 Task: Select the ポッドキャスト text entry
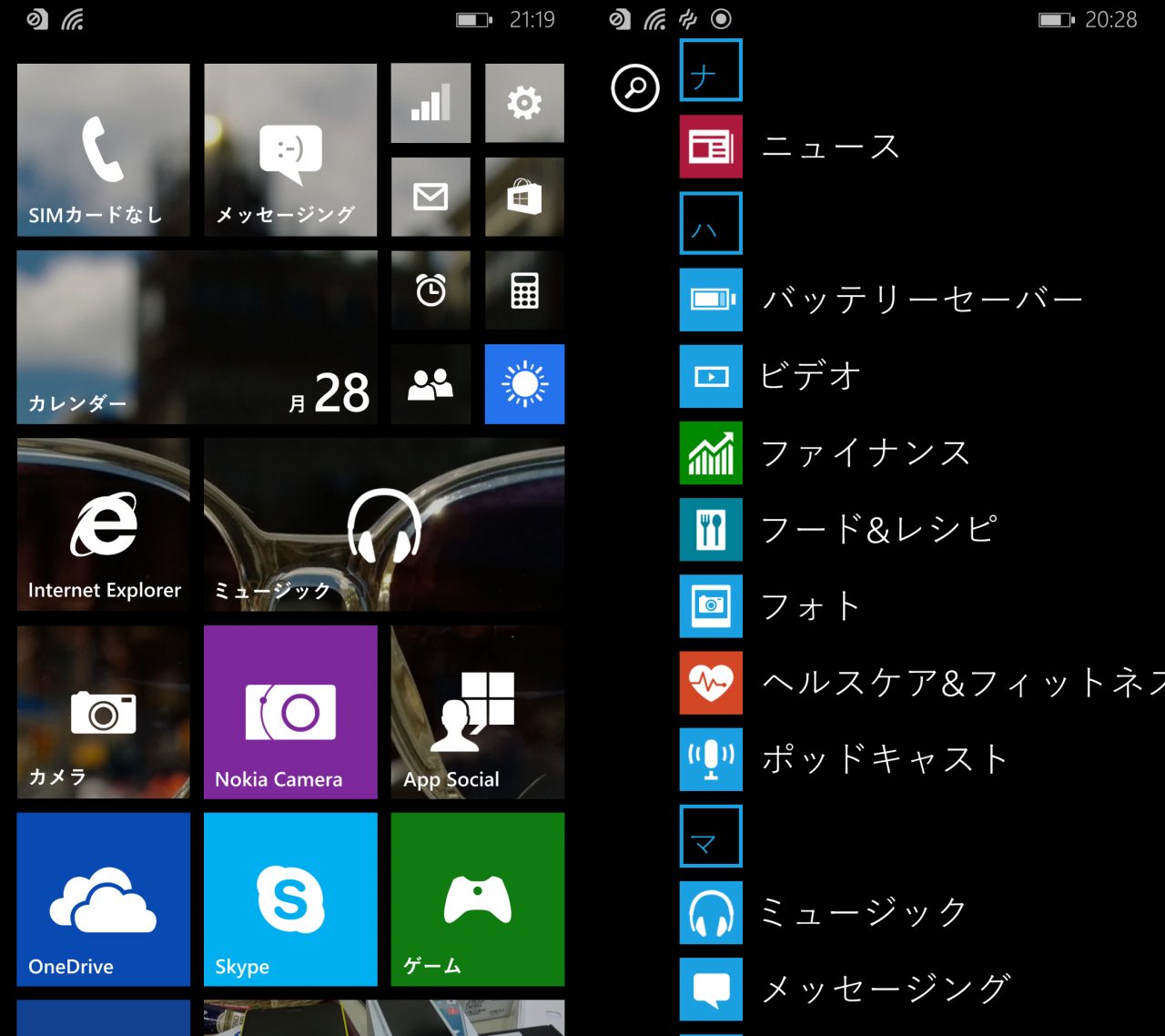pos(885,758)
